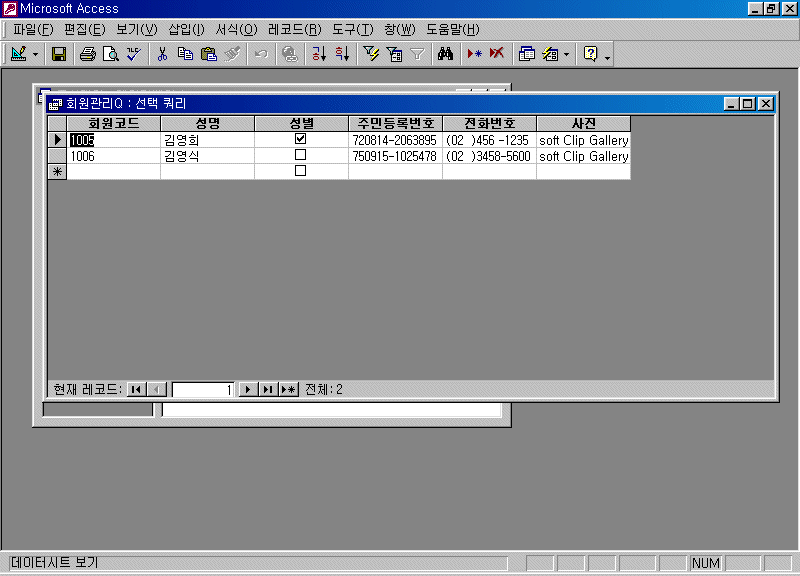The width and height of the screenshot is (800, 576).
Task: Select the 전화번호 column header
Action: [490, 123]
